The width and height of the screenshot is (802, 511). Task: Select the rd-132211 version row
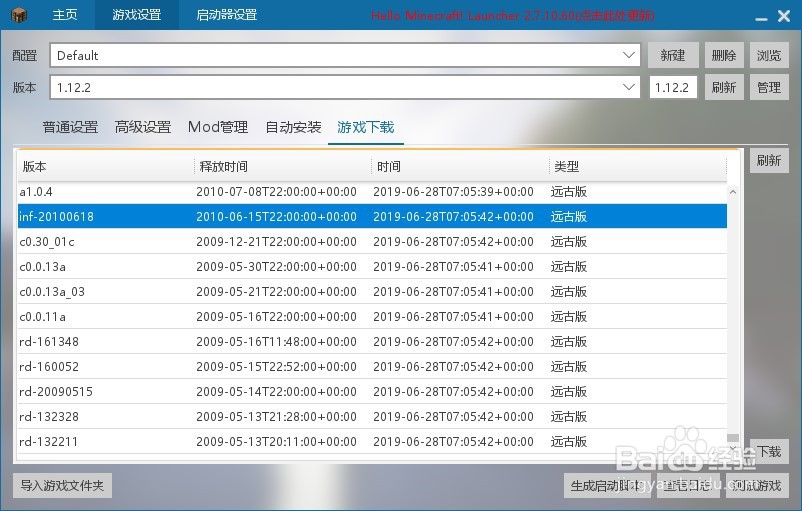tap(372, 441)
